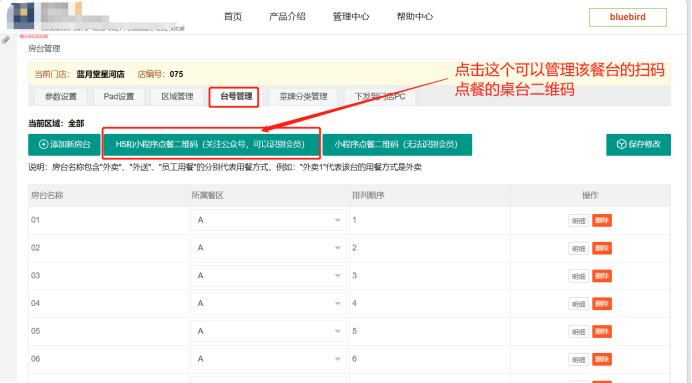Viewport: 692px width, 383px height.
Task: Open 产品介绍 in top navigation
Action: [287, 17]
